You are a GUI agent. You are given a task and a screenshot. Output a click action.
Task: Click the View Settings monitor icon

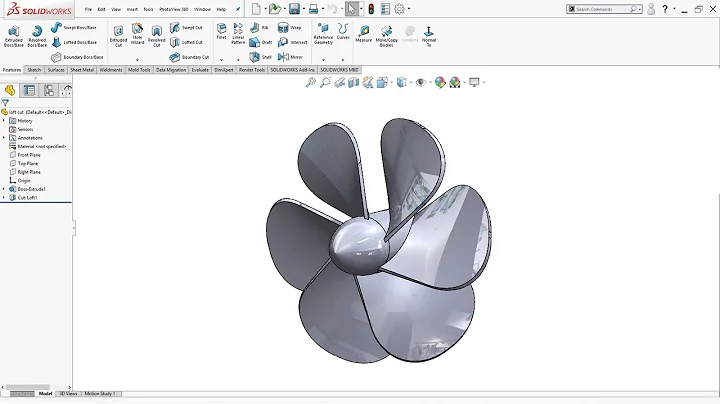tap(474, 82)
